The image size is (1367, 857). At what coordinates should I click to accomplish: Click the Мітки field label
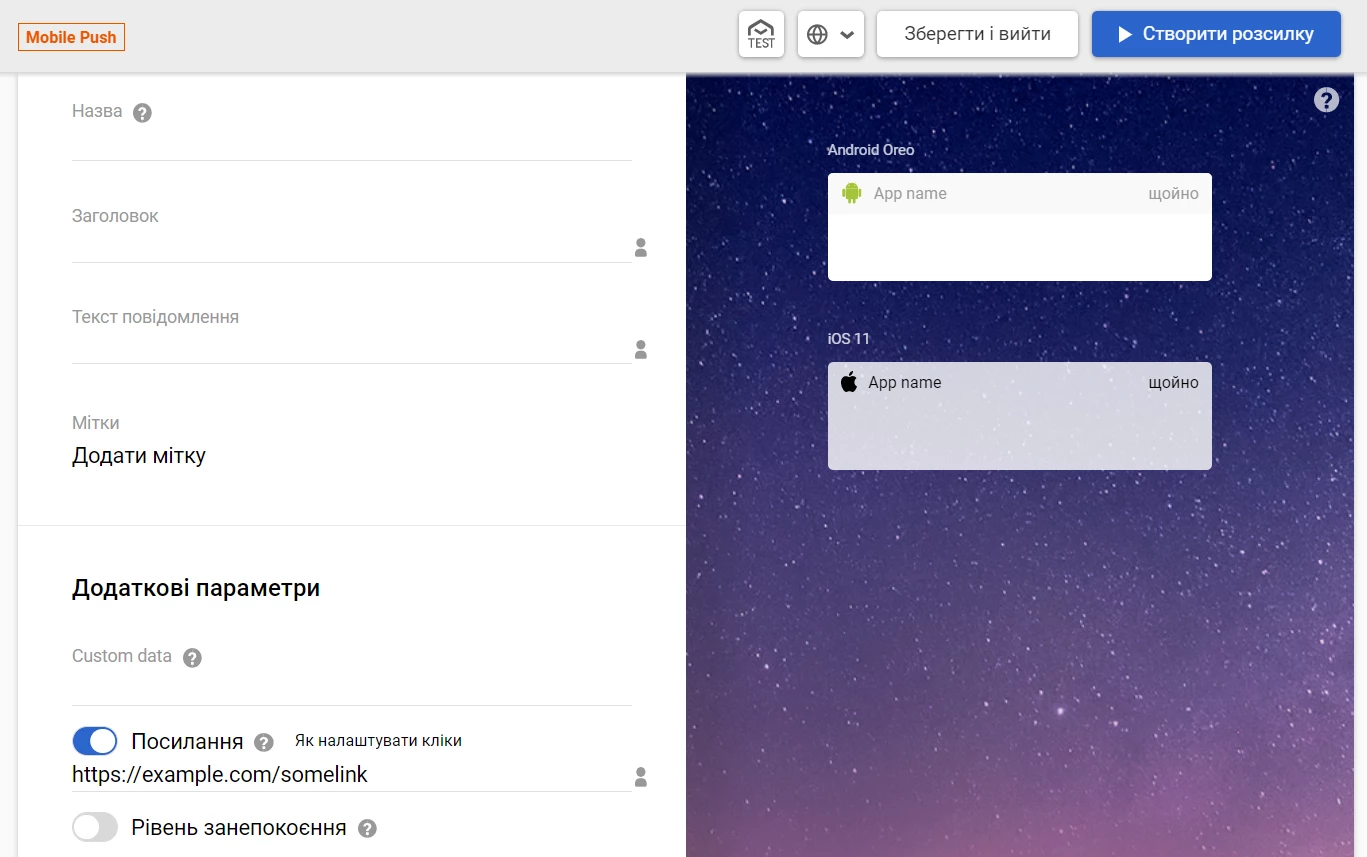96,423
